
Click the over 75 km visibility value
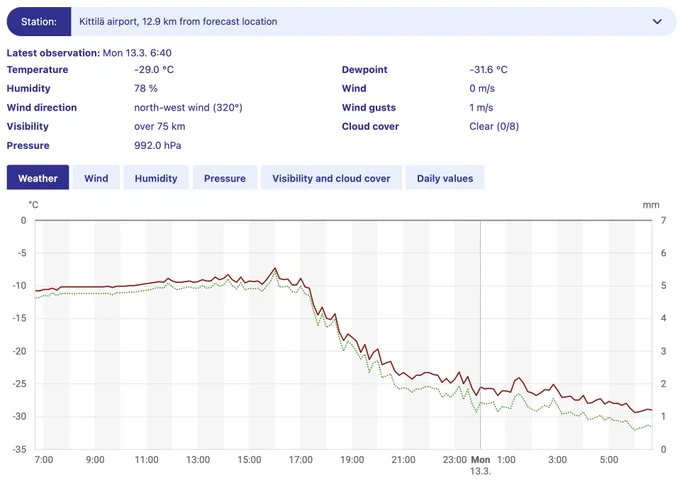point(160,127)
